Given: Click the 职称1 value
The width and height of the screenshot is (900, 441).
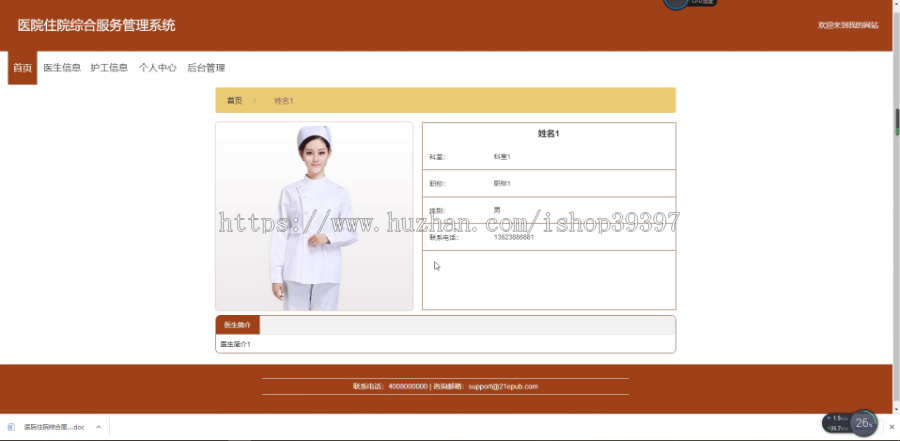Looking at the screenshot, I should 502,184.
